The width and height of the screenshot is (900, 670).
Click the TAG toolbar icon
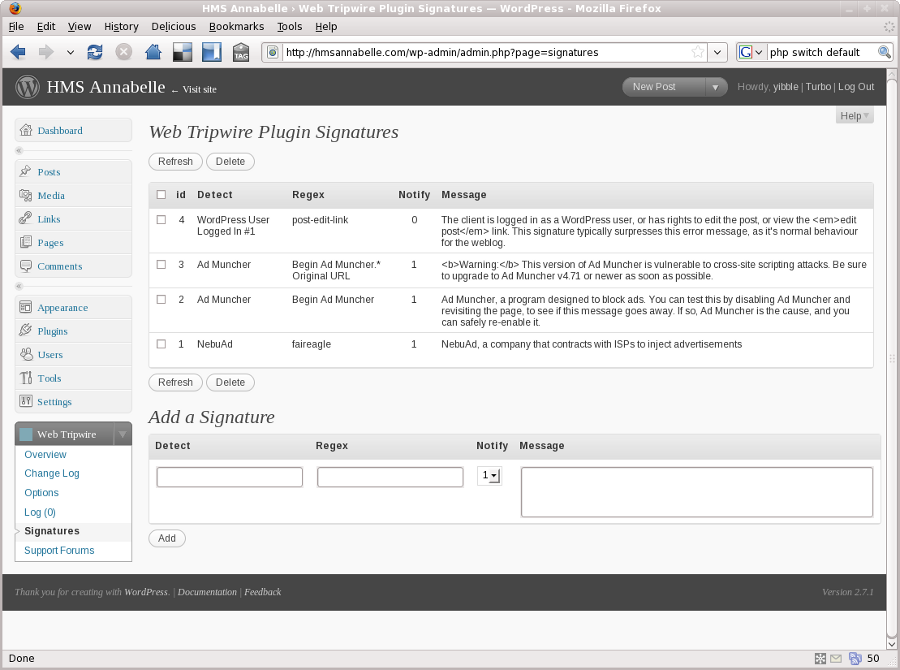tap(241, 52)
